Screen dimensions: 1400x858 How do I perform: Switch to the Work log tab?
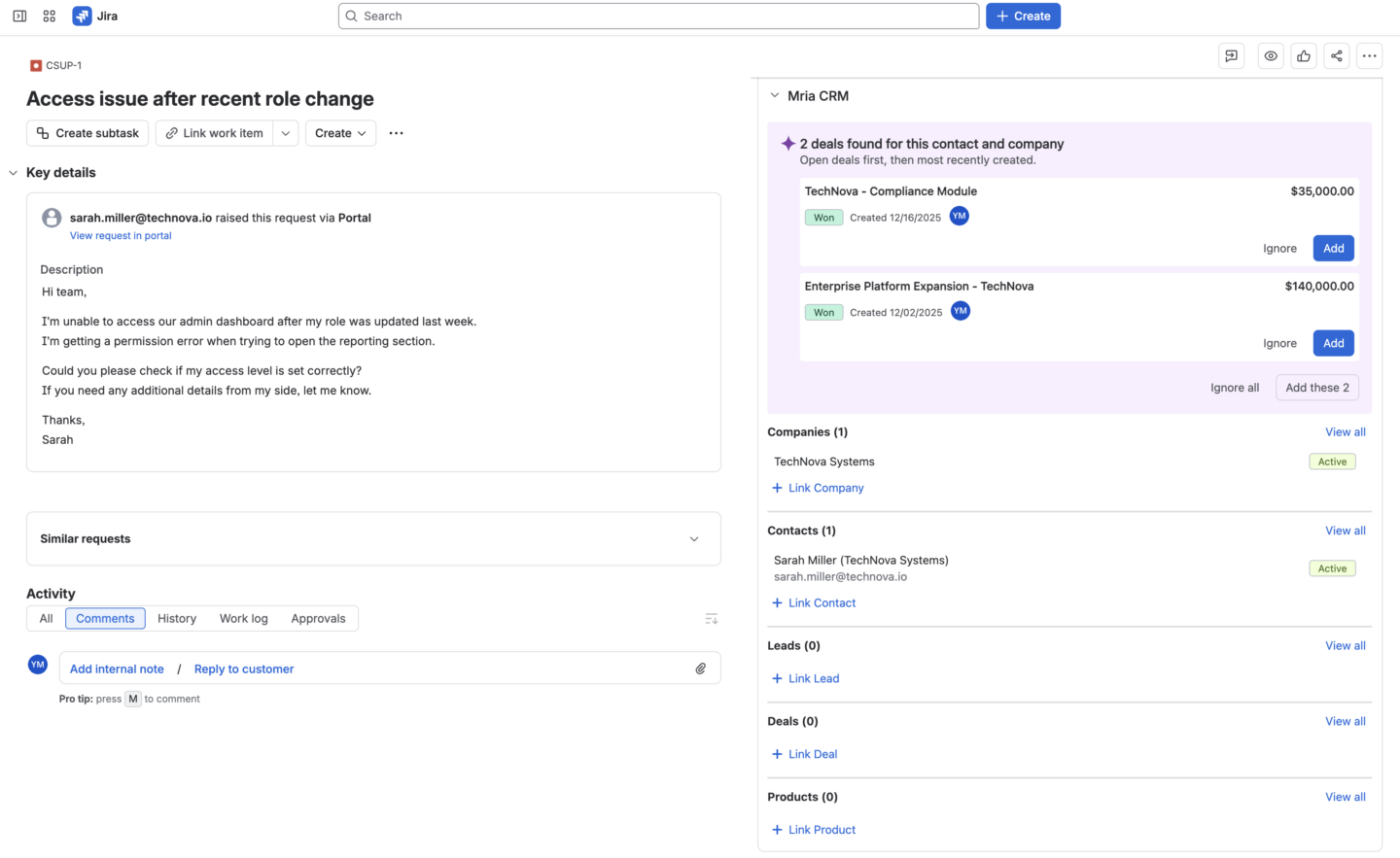point(244,619)
